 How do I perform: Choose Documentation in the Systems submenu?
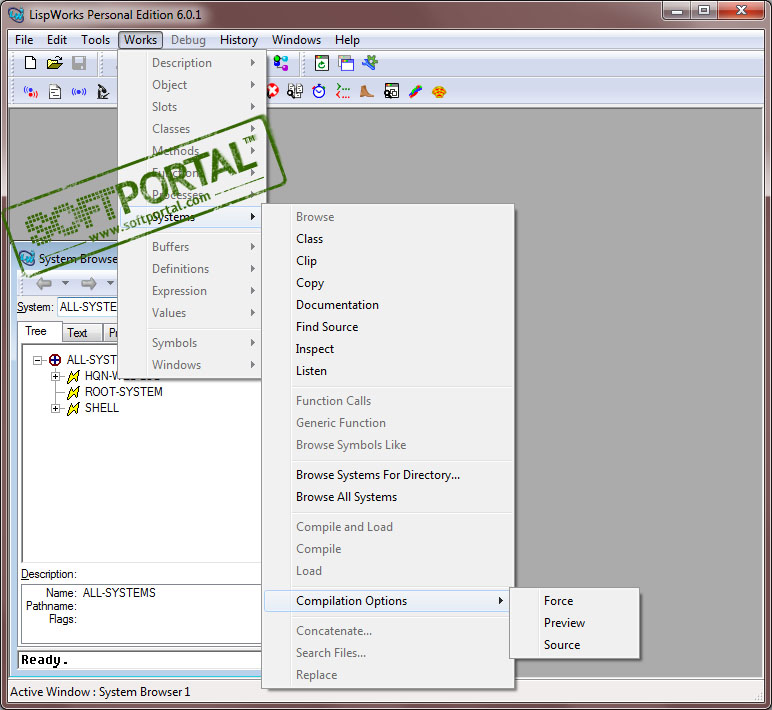click(x=388, y=305)
